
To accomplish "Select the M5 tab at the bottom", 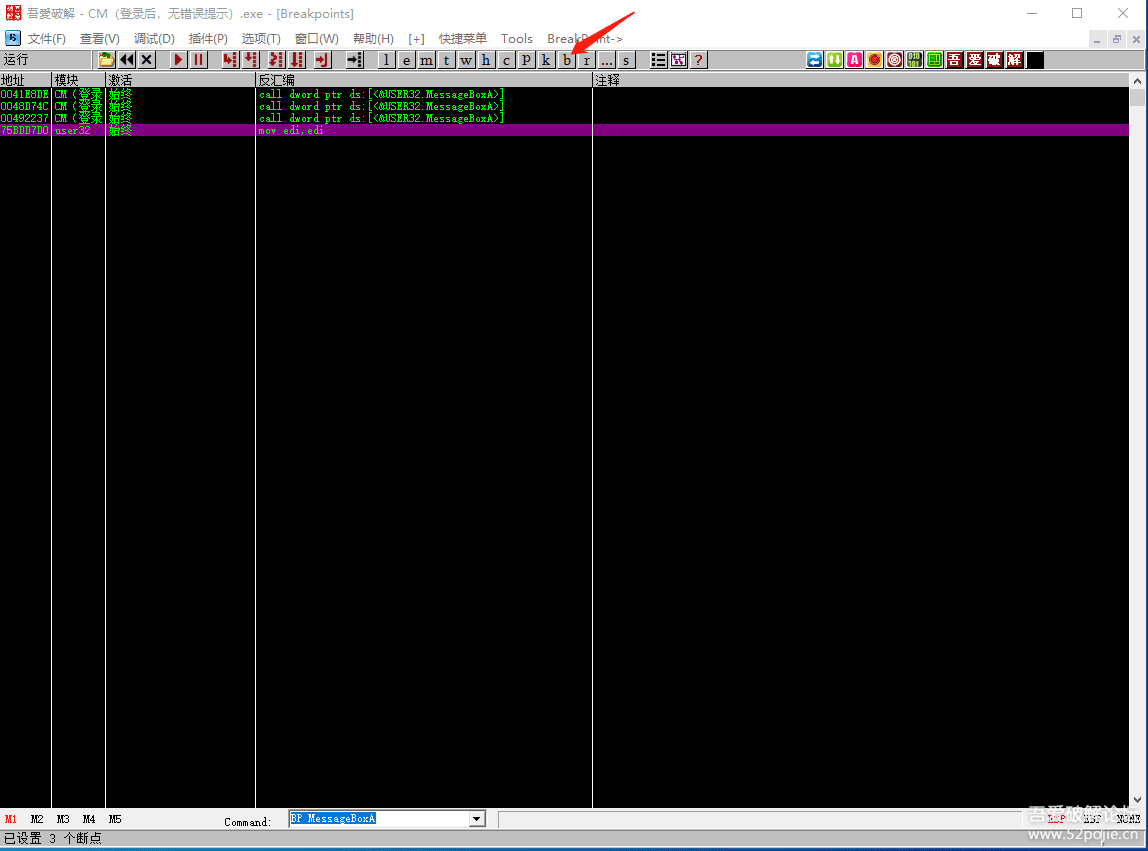I will click(115, 819).
